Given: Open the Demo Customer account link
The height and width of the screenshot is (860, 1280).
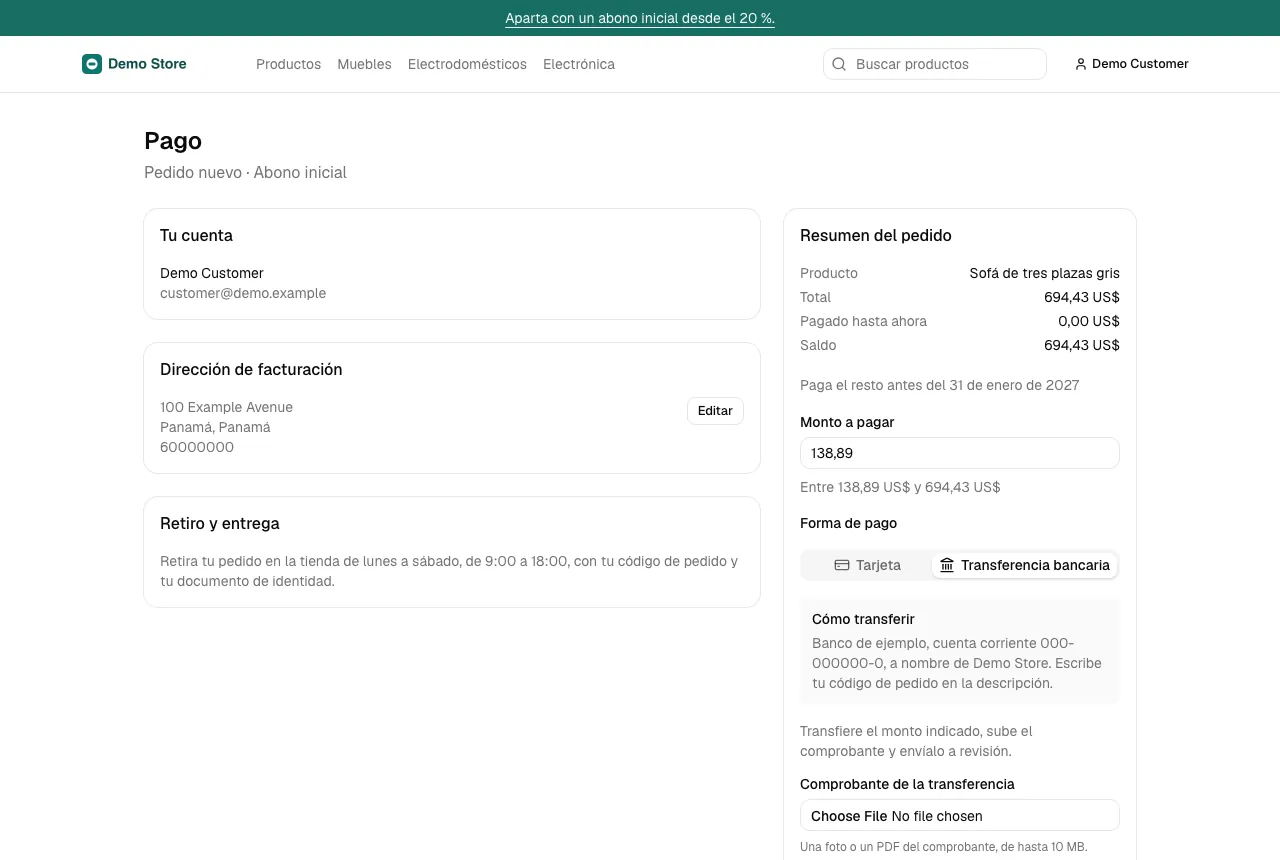Looking at the screenshot, I should point(1131,64).
